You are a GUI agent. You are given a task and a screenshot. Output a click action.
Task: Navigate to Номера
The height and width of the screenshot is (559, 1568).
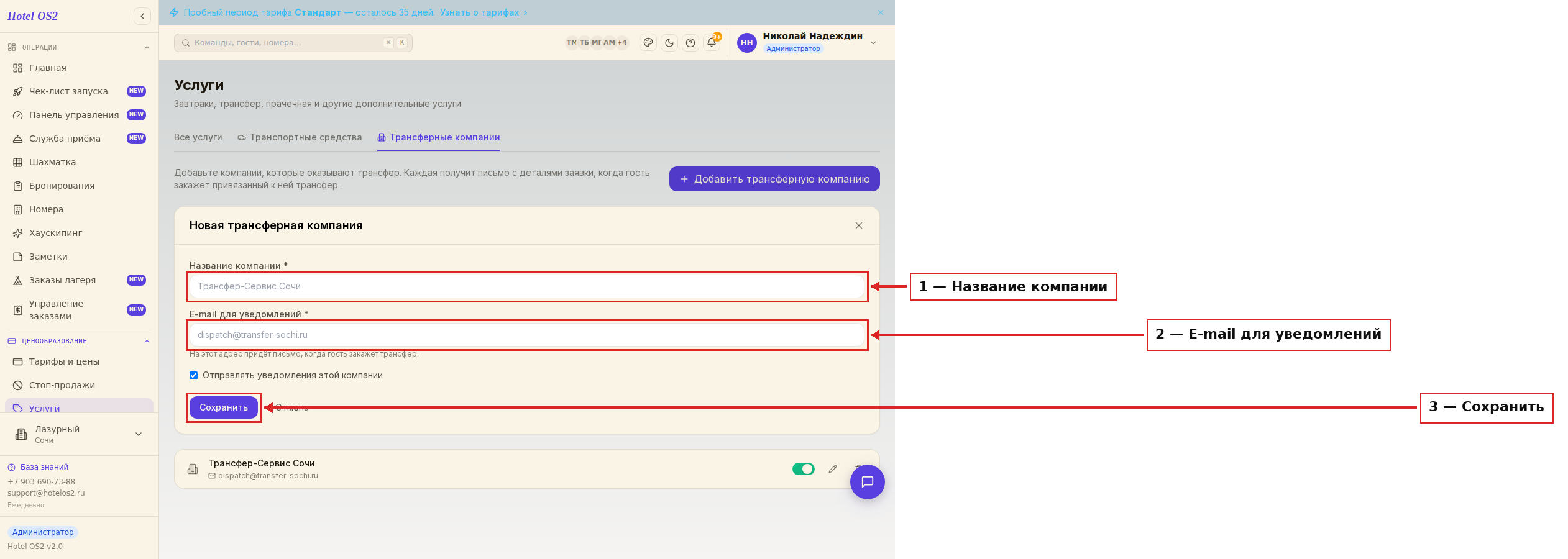tap(79, 209)
